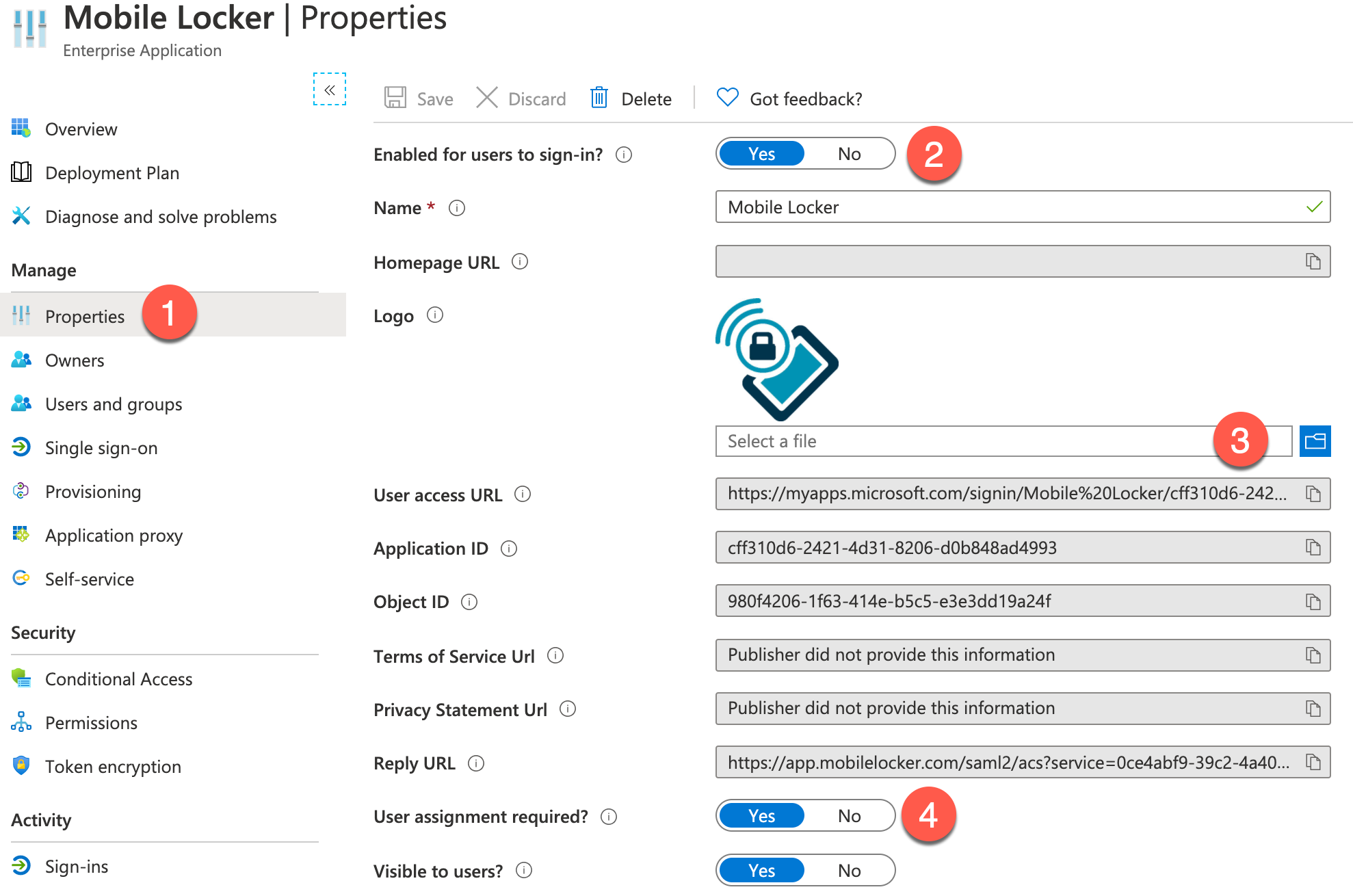Click the Homepage URL field
The width and height of the screenshot is (1353, 896).
[x=1023, y=261]
